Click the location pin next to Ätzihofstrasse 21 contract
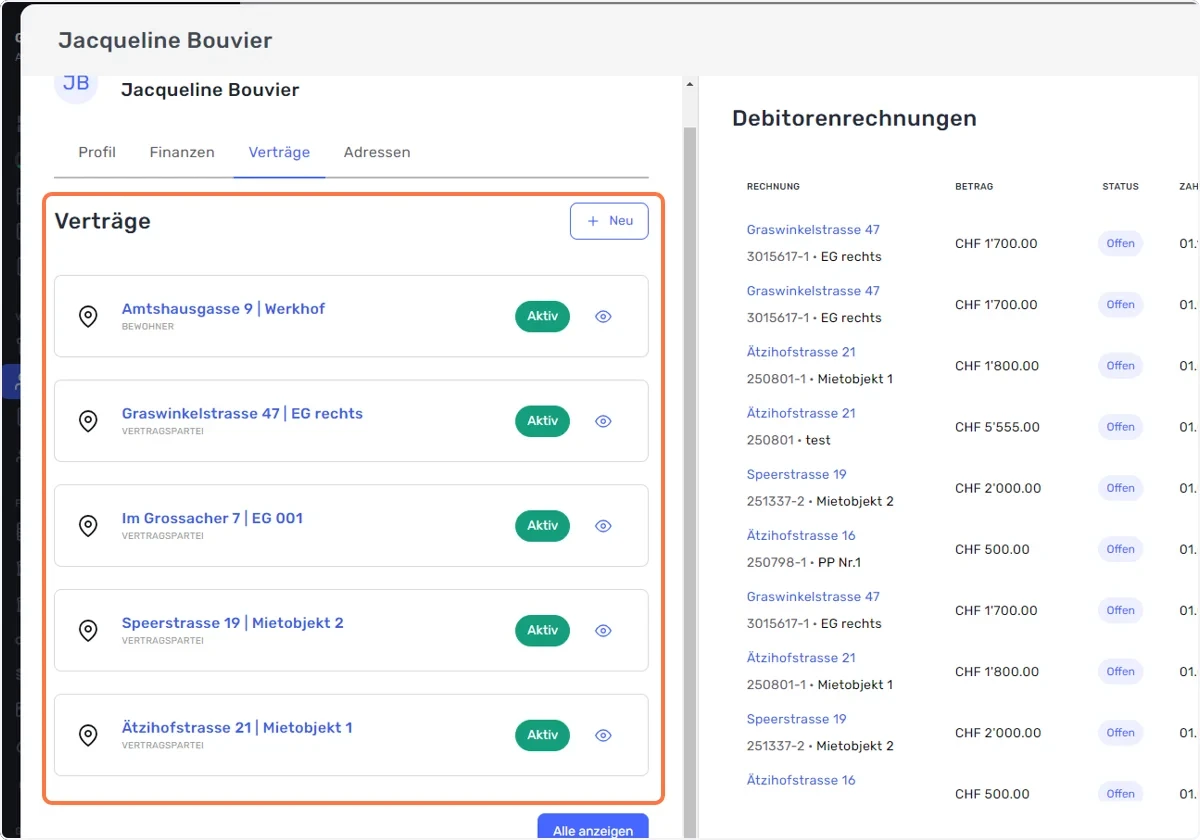The width and height of the screenshot is (1200, 840). click(88, 736)
